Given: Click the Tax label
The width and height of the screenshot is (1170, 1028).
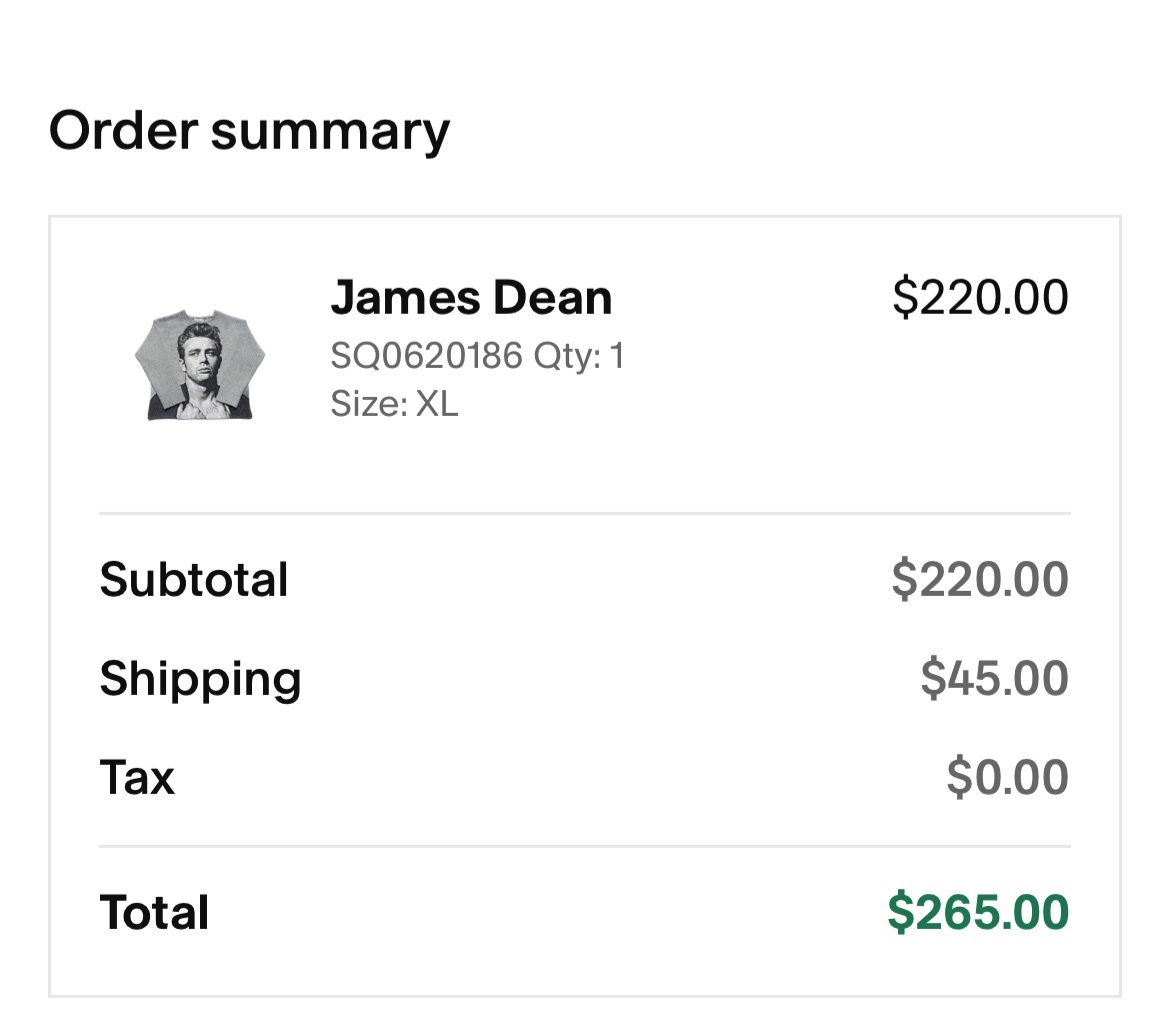Looking at the screenshot, I should 137,777.
